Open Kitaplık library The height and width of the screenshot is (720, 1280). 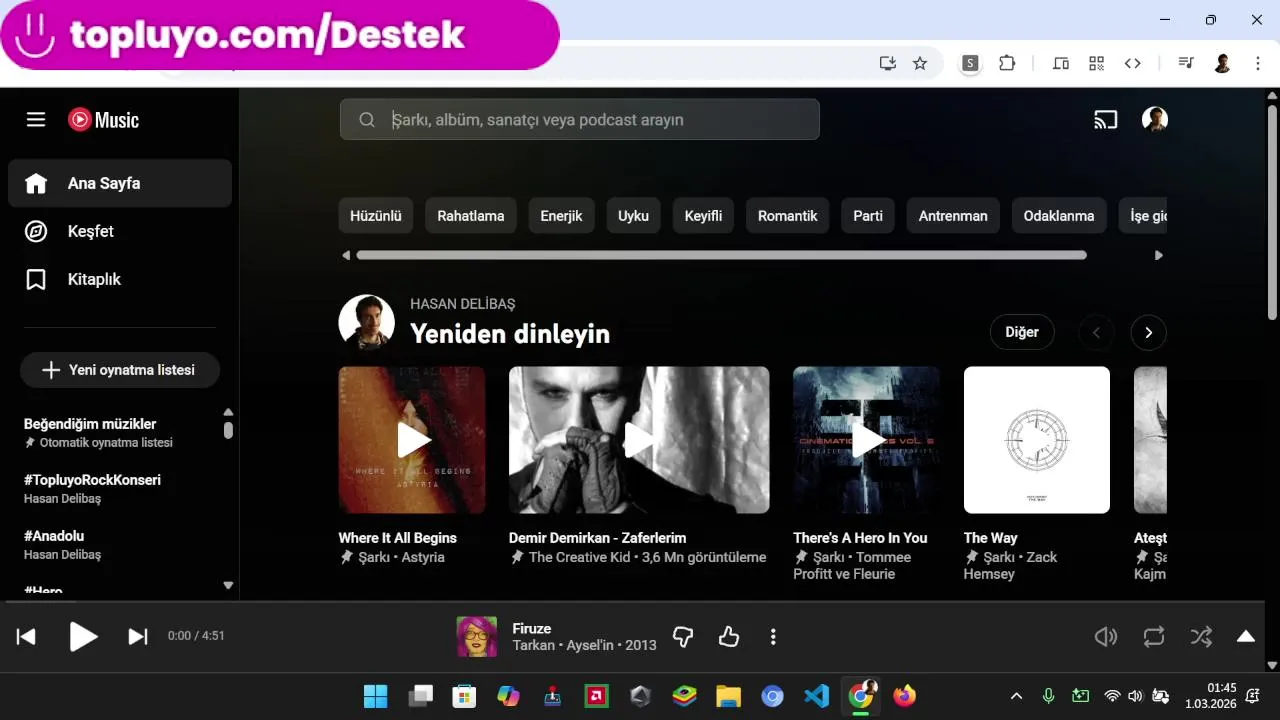point(120,279)
